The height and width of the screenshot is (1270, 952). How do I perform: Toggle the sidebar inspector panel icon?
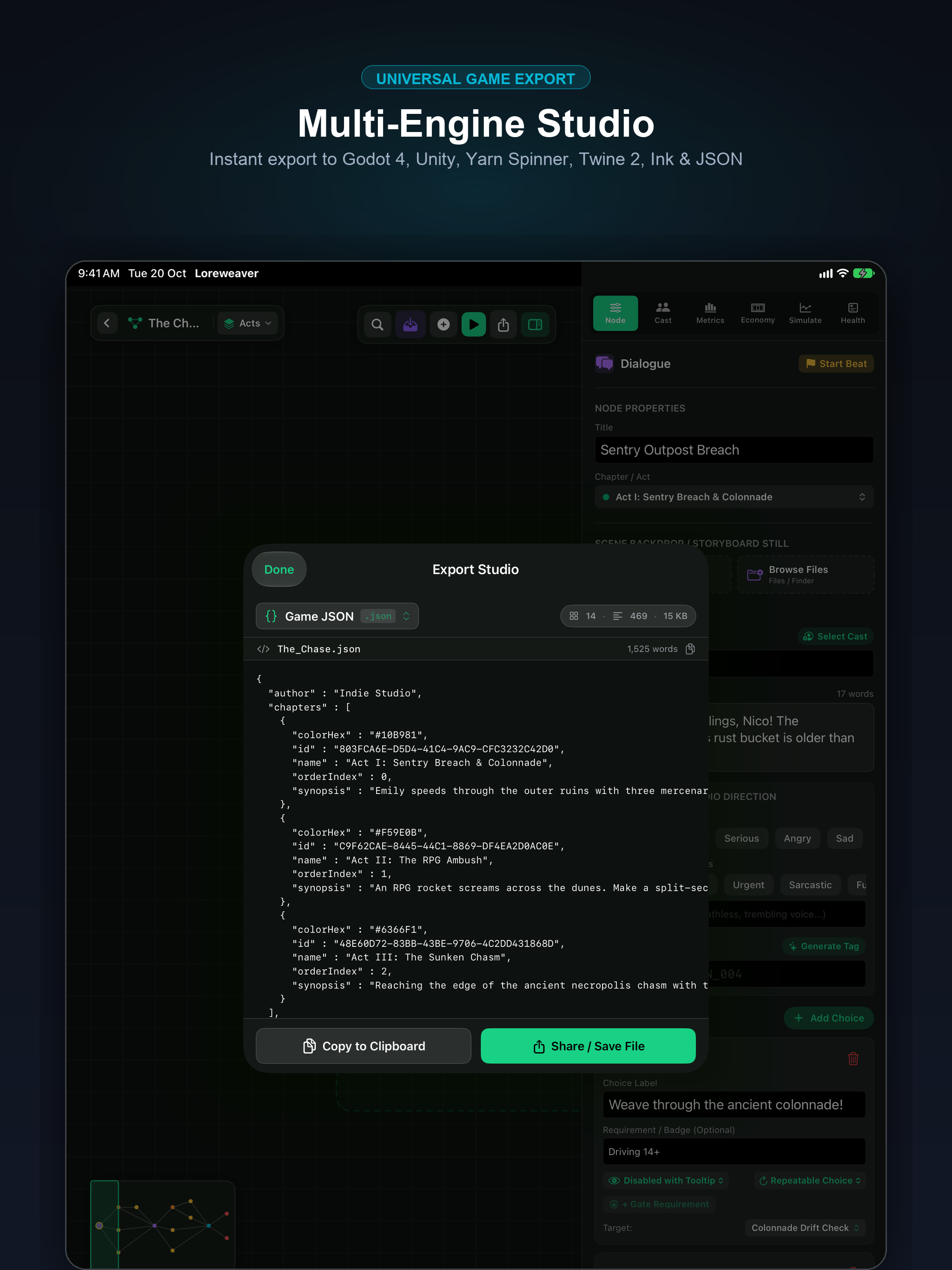point(535,324)
